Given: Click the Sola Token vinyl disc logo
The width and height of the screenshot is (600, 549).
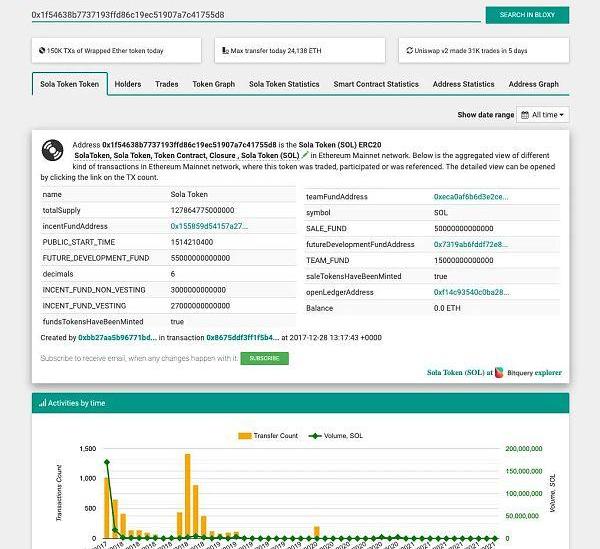Looking at the screenshot, I should 52,152.
